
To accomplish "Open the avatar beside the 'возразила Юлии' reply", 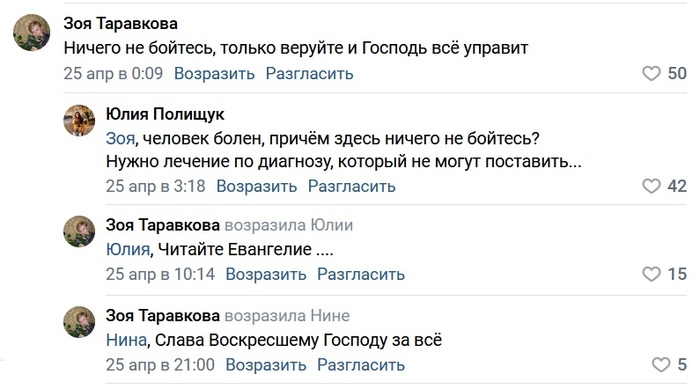I will 79,231.
